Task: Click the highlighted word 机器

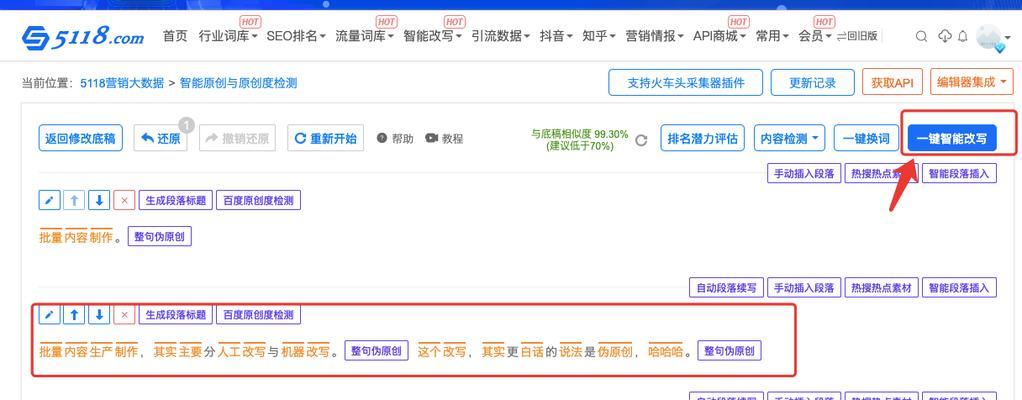Action: tap(293, 352)
